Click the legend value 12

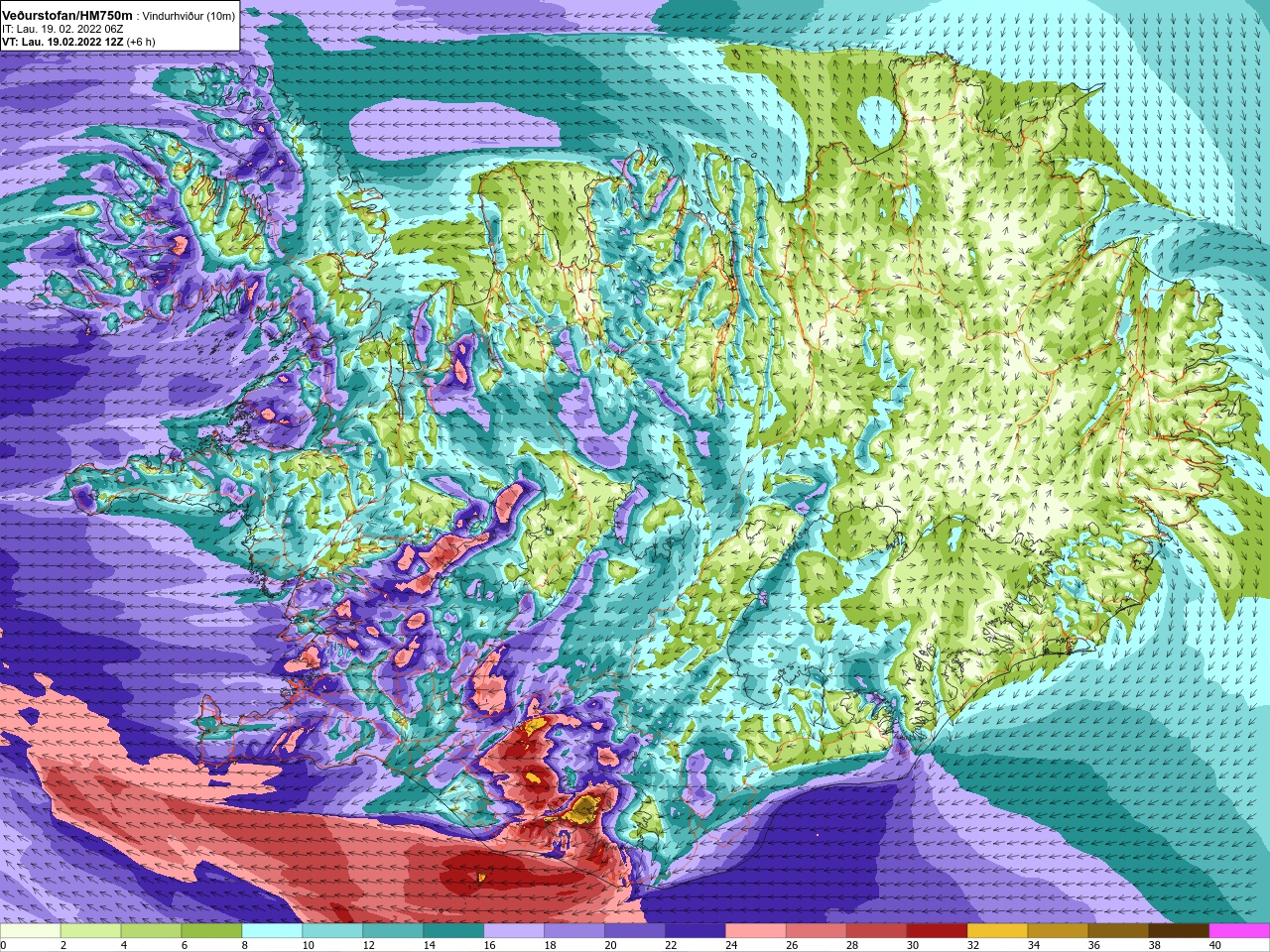pyautogui.click(x=368, y=945)
